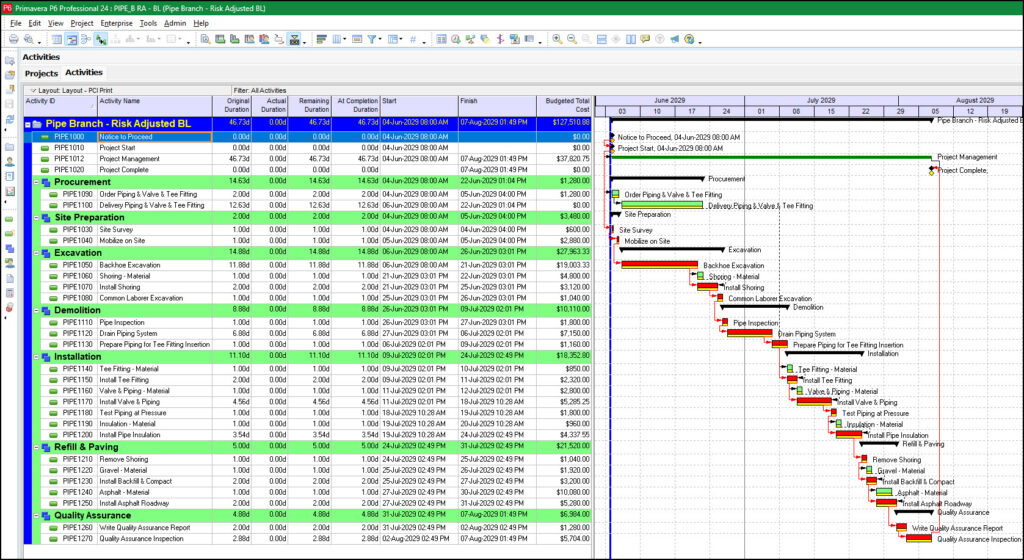This screenshot has width=1024, height=560.
Task: Click the Level Resources toolbar icon
Action: pos(470,39)
